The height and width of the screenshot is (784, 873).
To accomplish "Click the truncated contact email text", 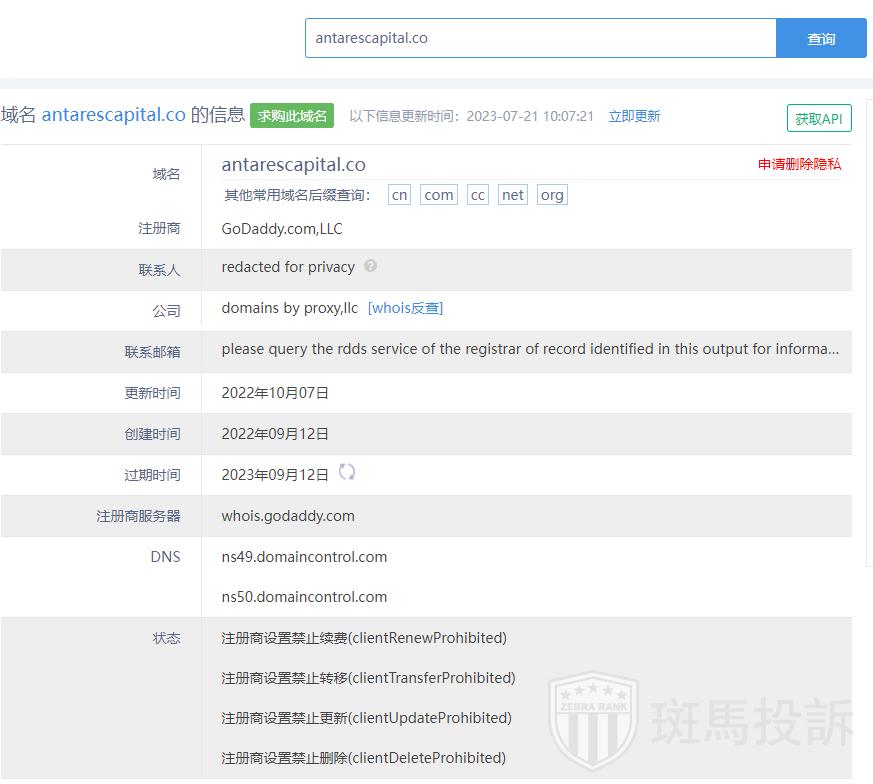I will (530, 349).
